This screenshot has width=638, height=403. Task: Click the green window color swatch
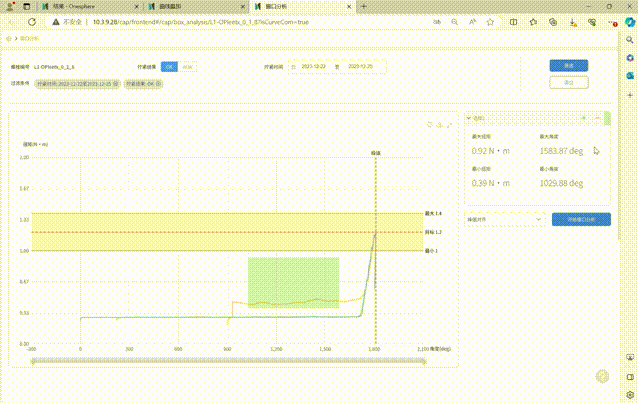pos(607,118)
